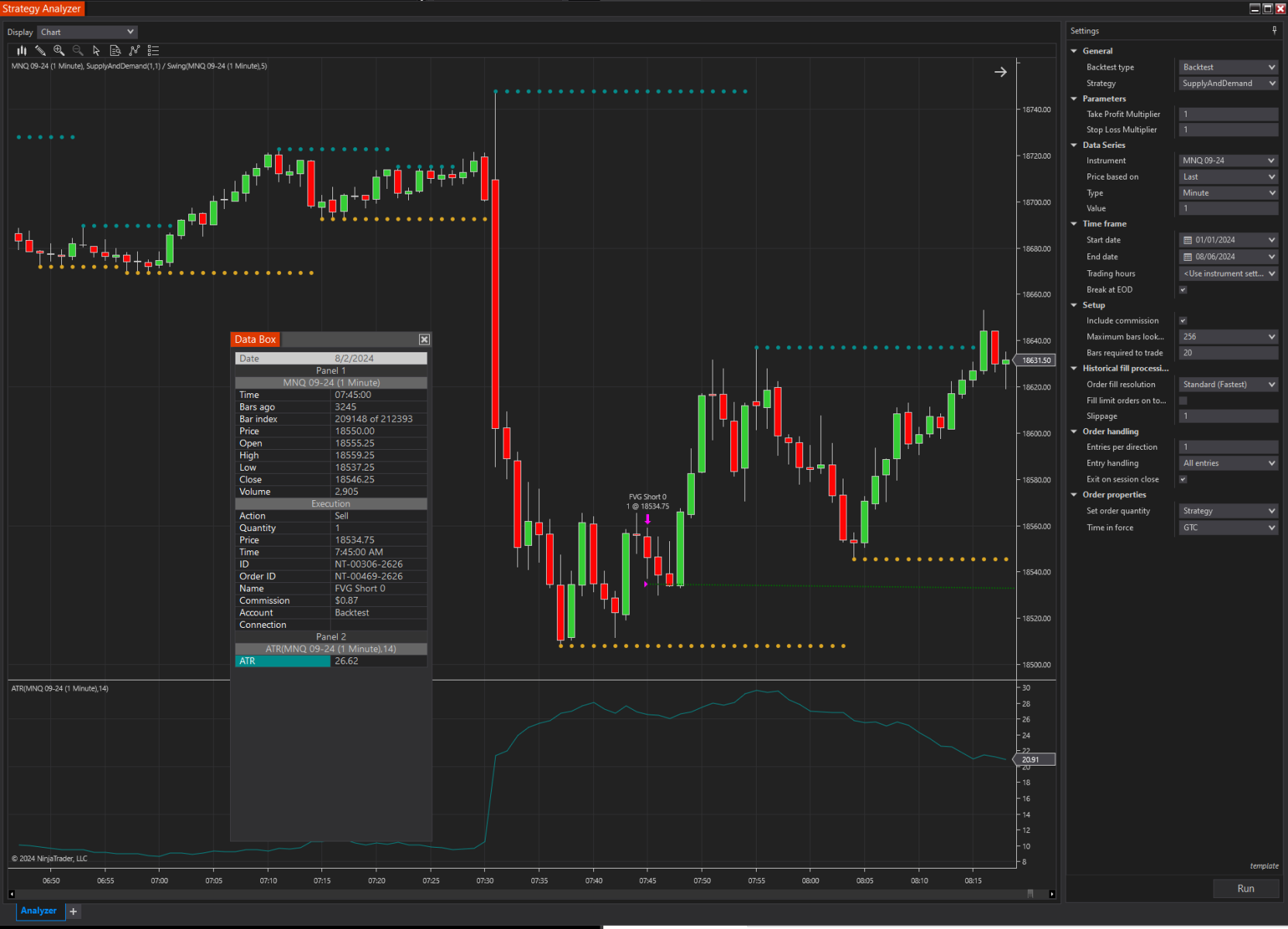
Task: Click the 18631.50 current price marker
Action: 1035,361
